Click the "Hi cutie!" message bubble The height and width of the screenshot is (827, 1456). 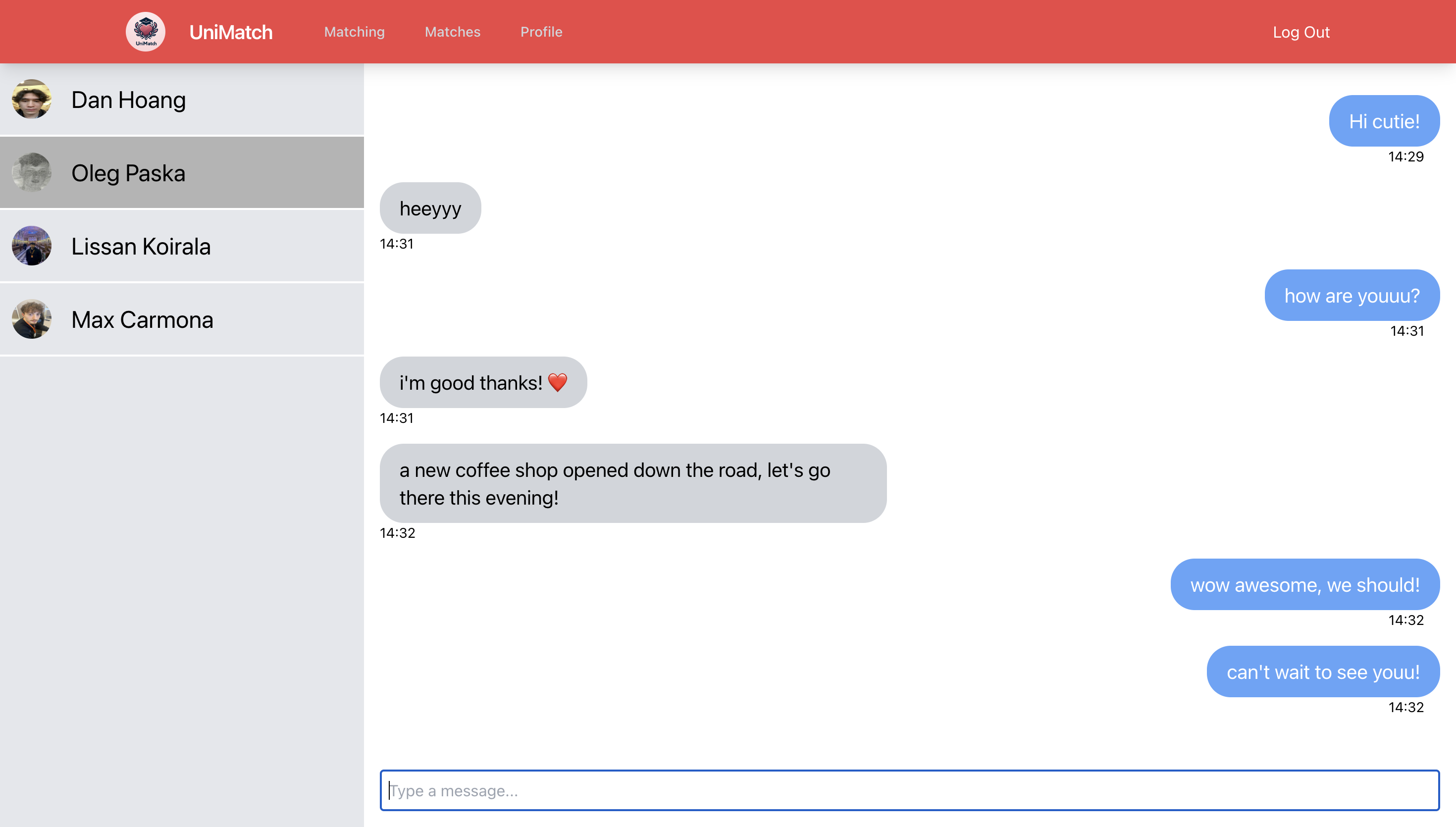1384,121
